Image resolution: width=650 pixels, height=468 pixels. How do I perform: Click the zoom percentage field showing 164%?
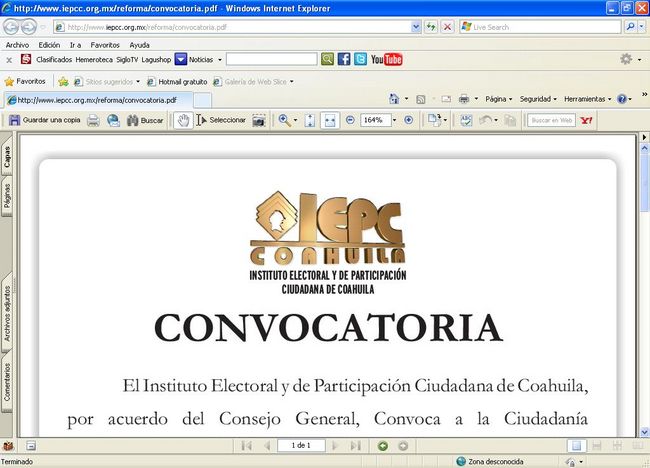pos(376,120)
